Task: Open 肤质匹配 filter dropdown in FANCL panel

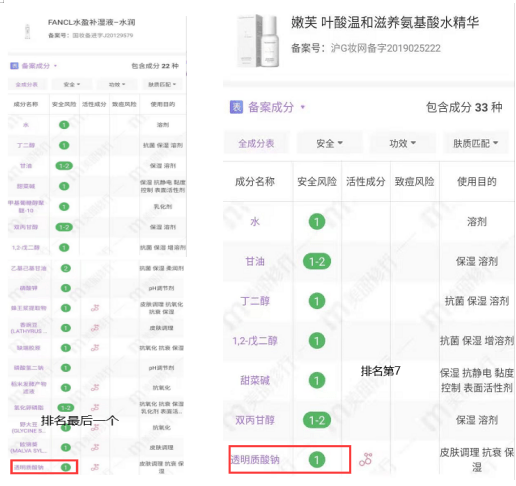Action: [162, 84]
